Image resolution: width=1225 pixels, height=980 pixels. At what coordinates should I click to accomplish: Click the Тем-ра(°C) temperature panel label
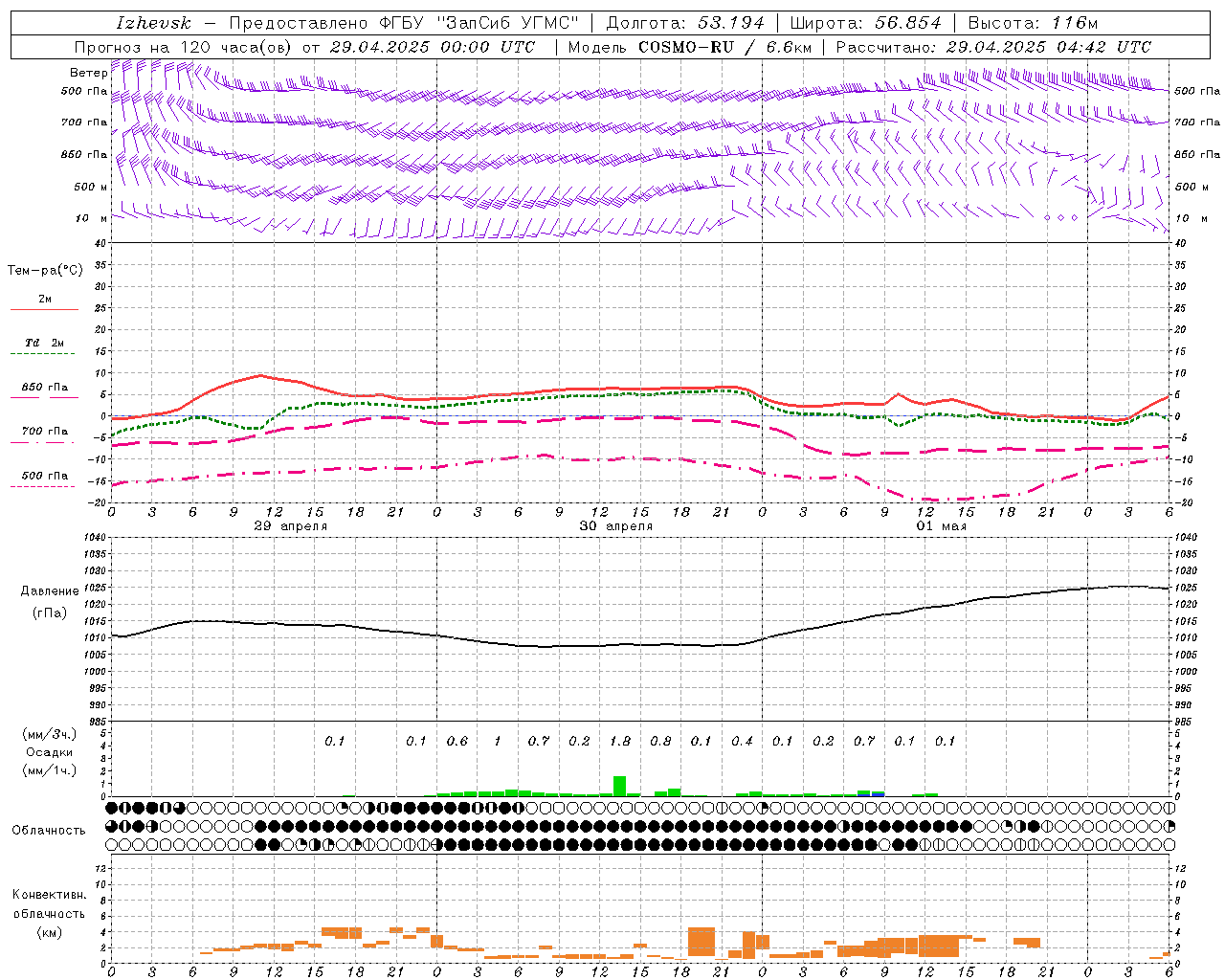coord(45,271)
